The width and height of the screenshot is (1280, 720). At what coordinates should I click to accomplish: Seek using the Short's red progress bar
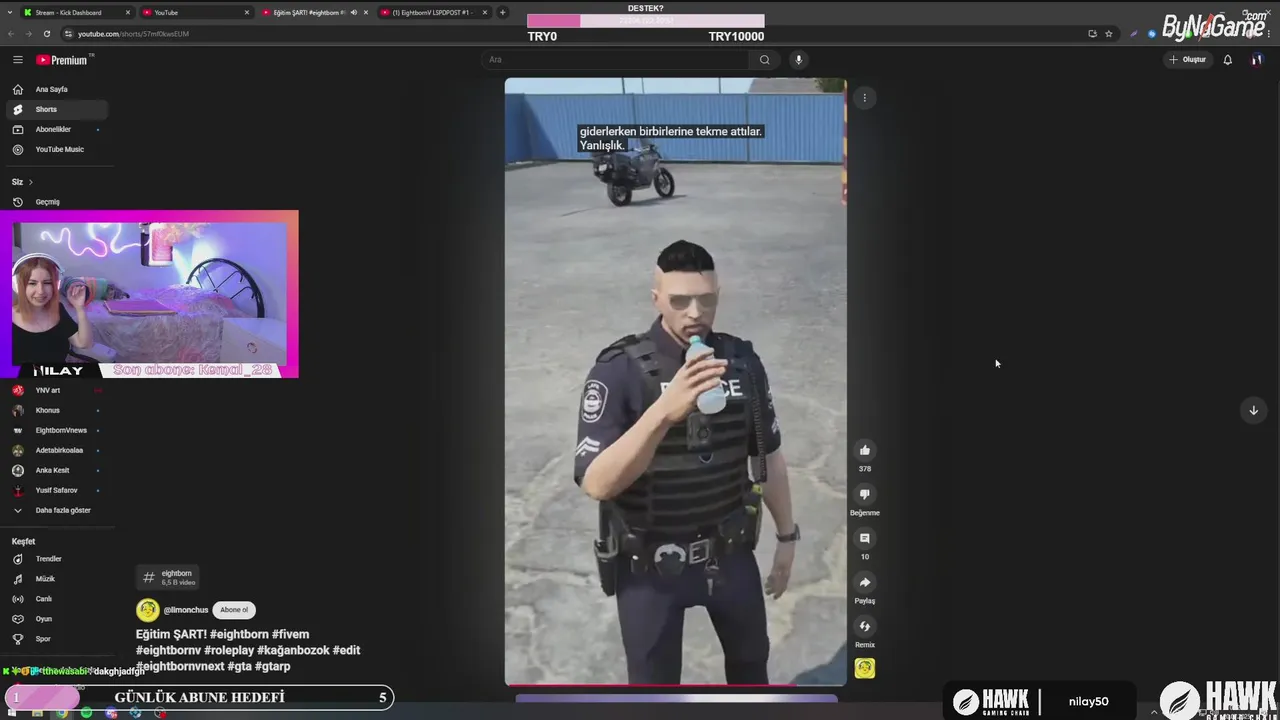675,685
